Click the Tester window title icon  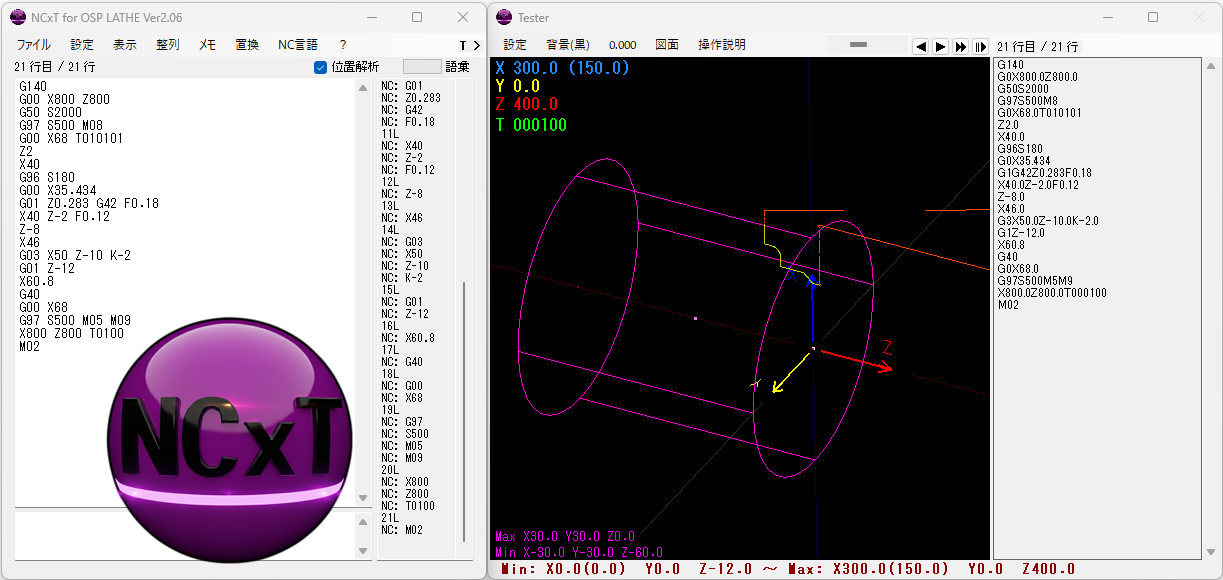click(503, 17)
